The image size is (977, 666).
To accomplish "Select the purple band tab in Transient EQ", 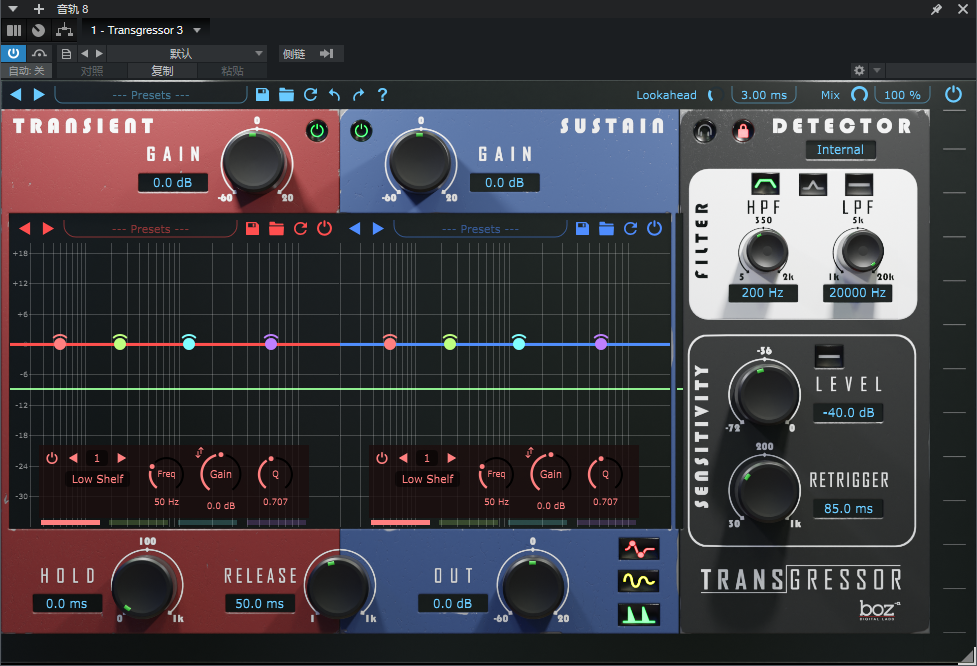I will (276, 522).
